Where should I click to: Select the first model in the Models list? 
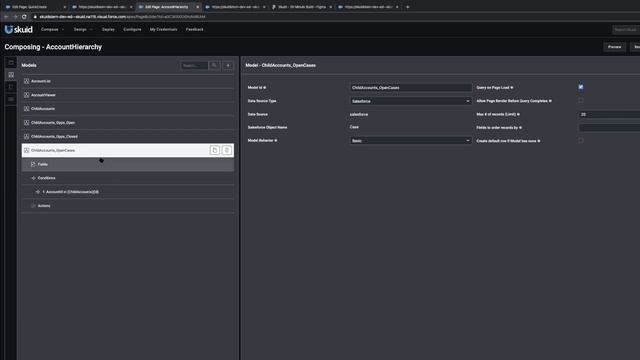pyautogui.click(x=128, y=81)
